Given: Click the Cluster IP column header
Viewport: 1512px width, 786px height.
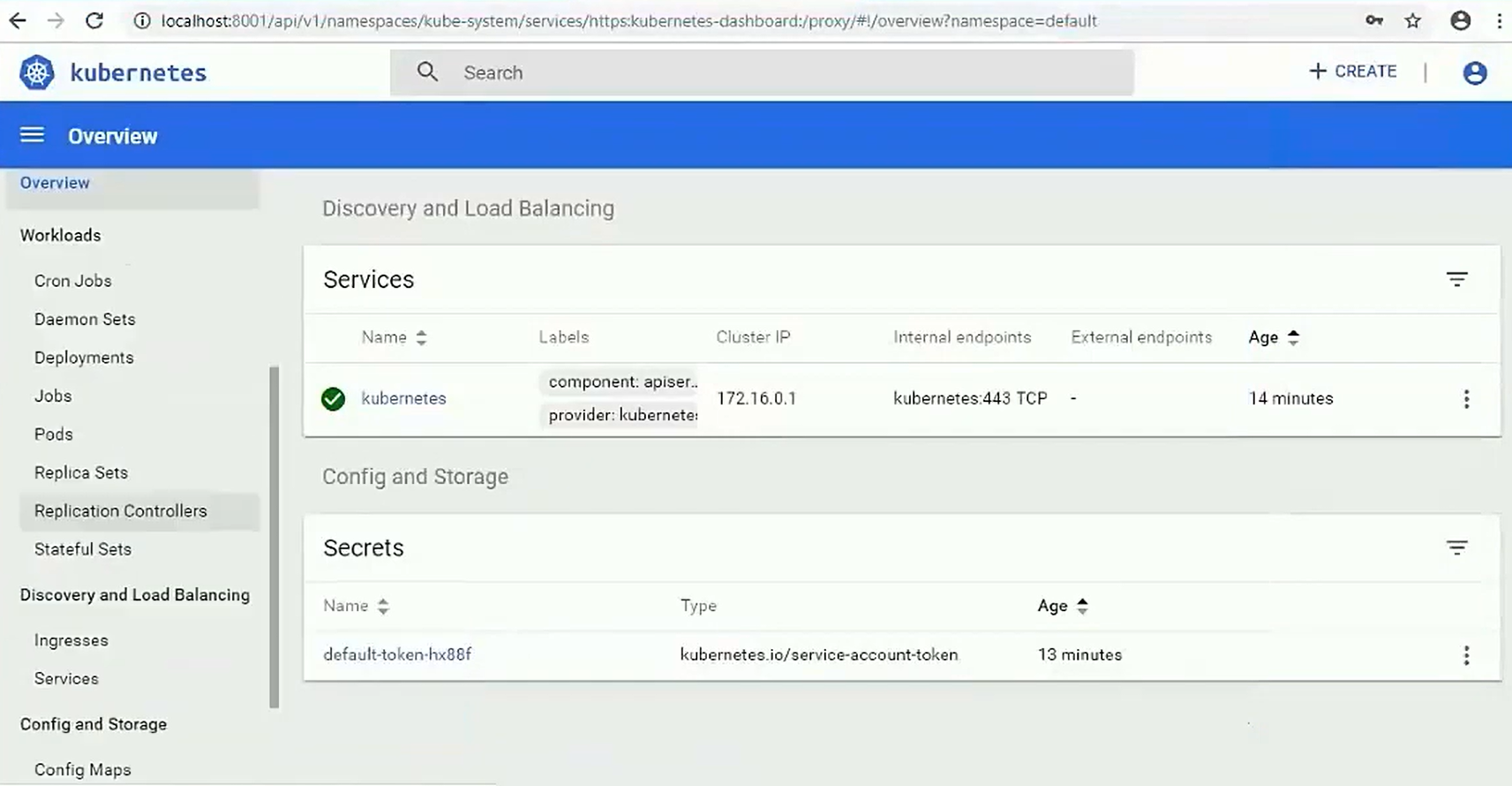Looking at the screenshot, I should click(753, 337).
